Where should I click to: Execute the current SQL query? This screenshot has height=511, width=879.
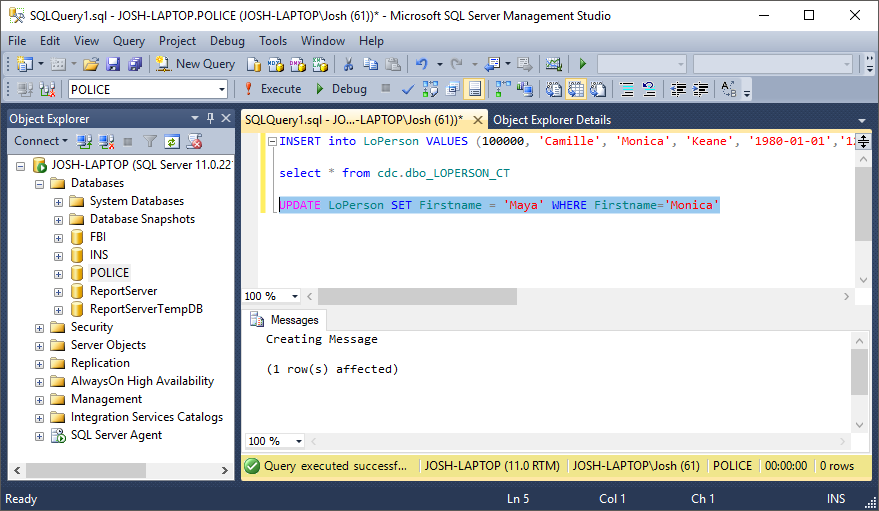click(272, 89)
